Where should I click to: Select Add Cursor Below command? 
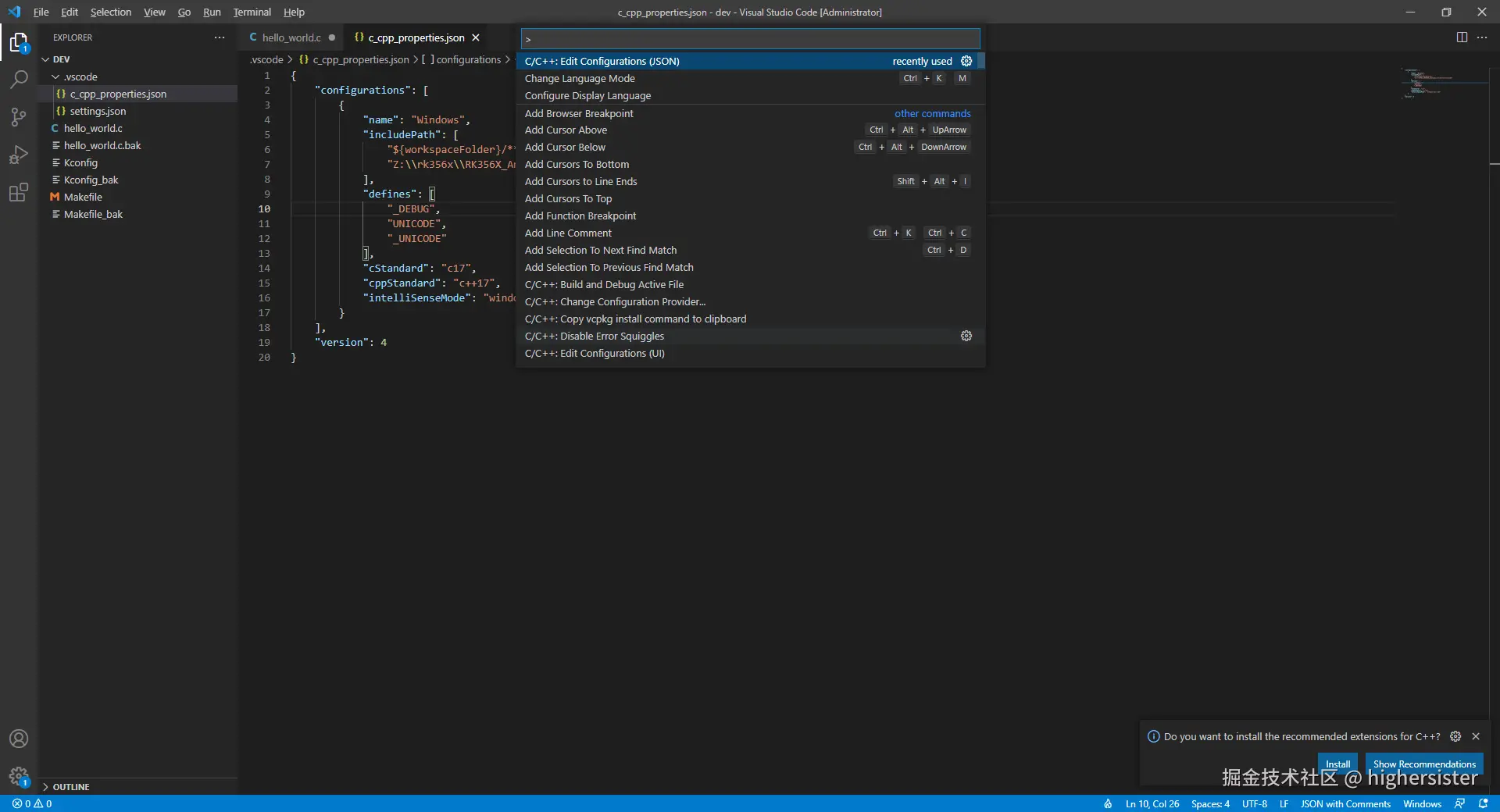click(x=750, y=147)
